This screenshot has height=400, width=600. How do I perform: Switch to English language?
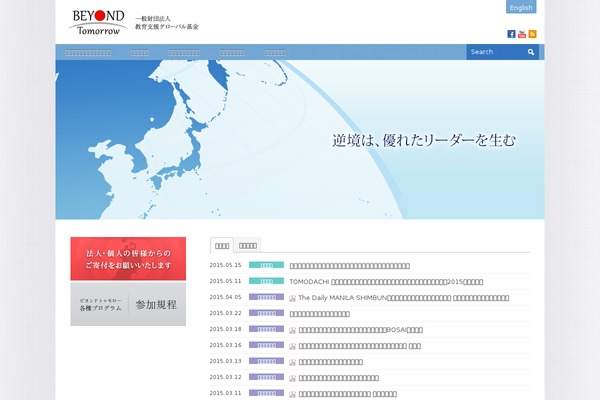pos(521,7)
